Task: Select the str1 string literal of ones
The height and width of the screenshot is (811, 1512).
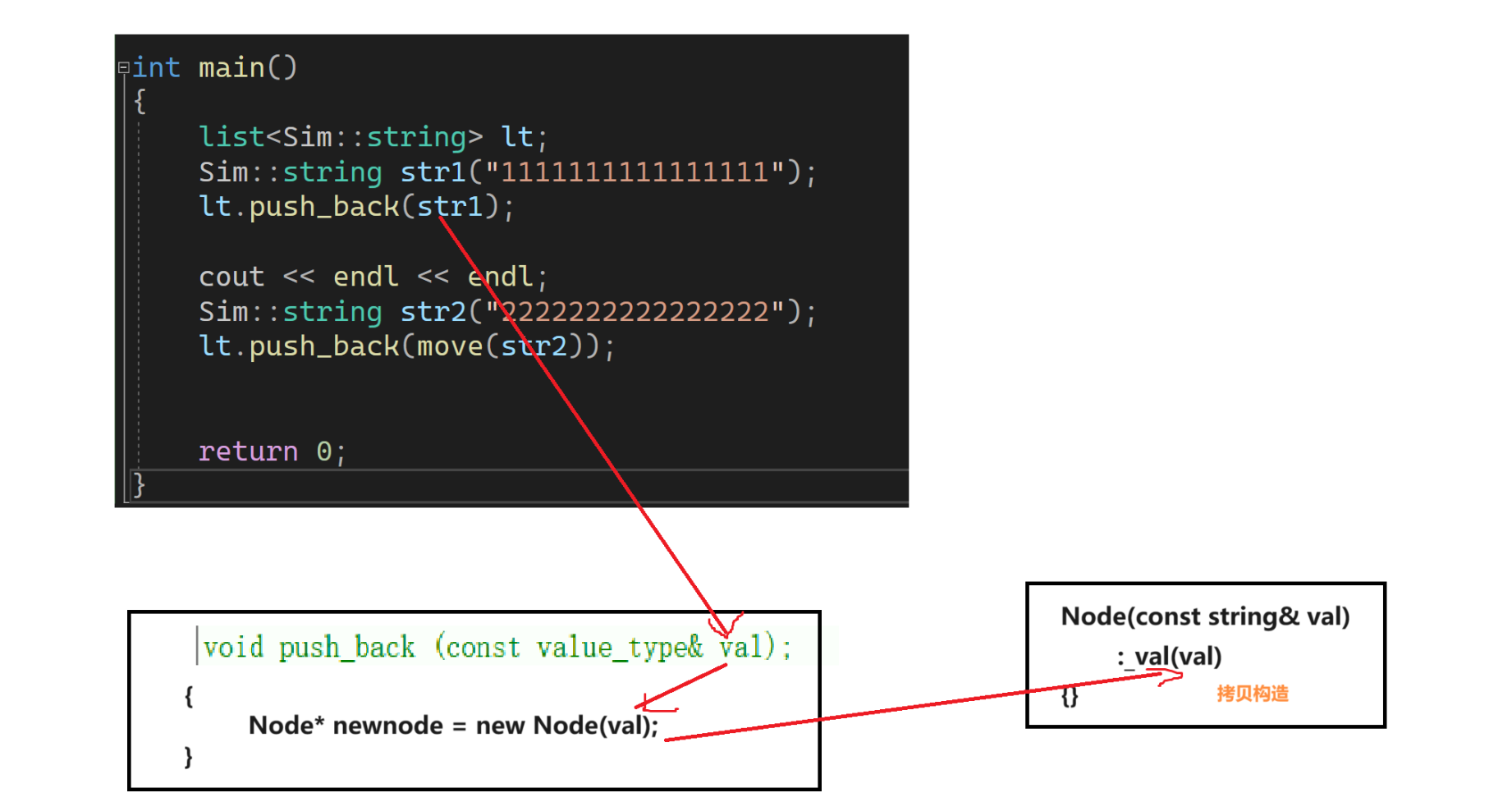Action: [x=636, y=172]
